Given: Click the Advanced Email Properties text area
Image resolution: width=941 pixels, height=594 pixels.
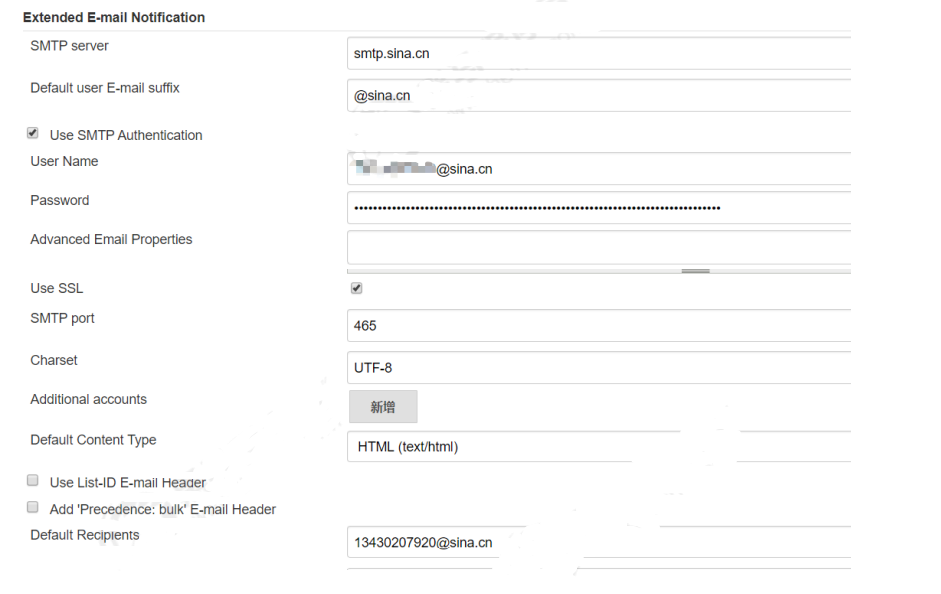Looking at the screenshot, I should pyautogui.click(x=599, y=247).
